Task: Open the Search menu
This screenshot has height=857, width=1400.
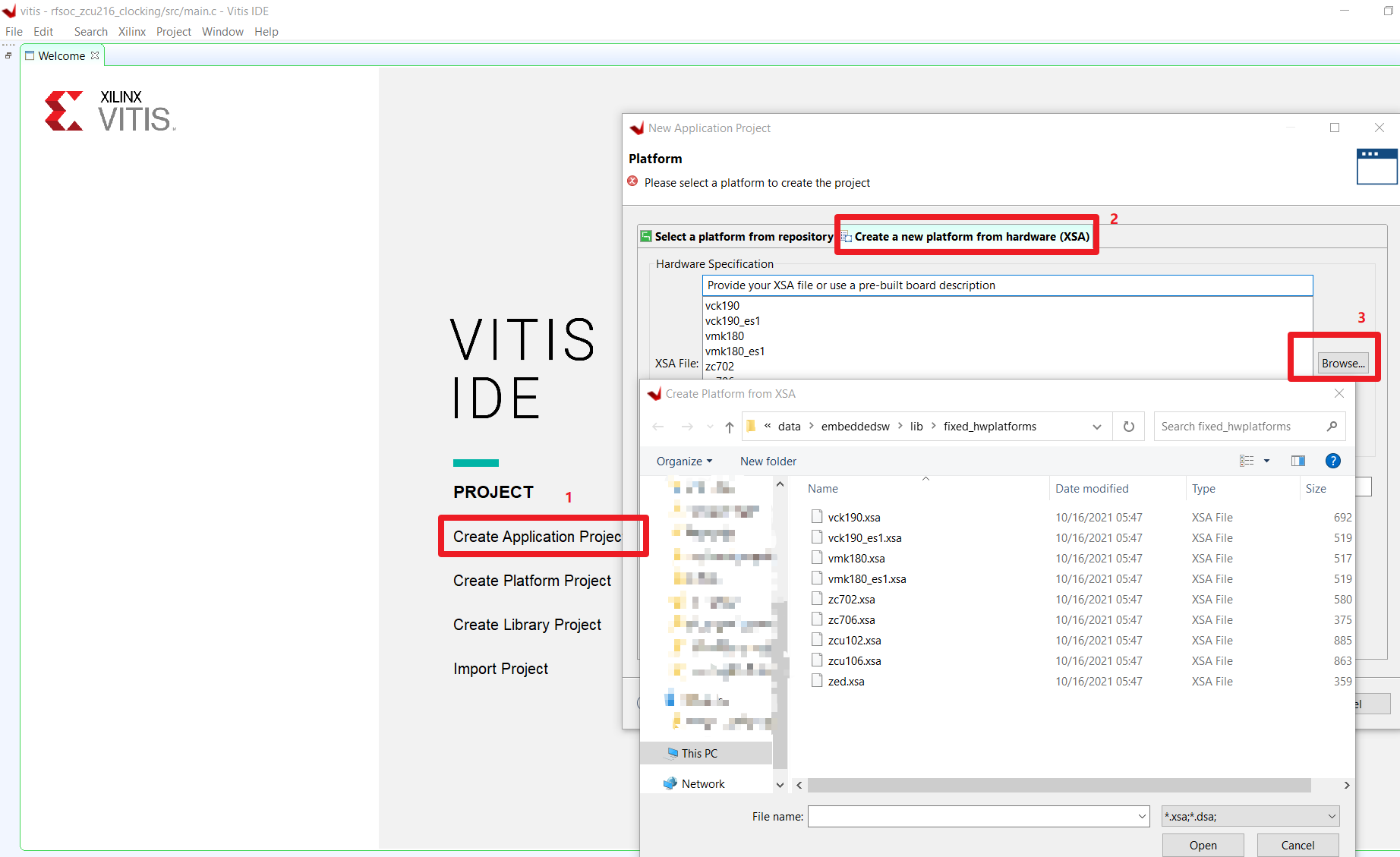Action: coord(91,31)
